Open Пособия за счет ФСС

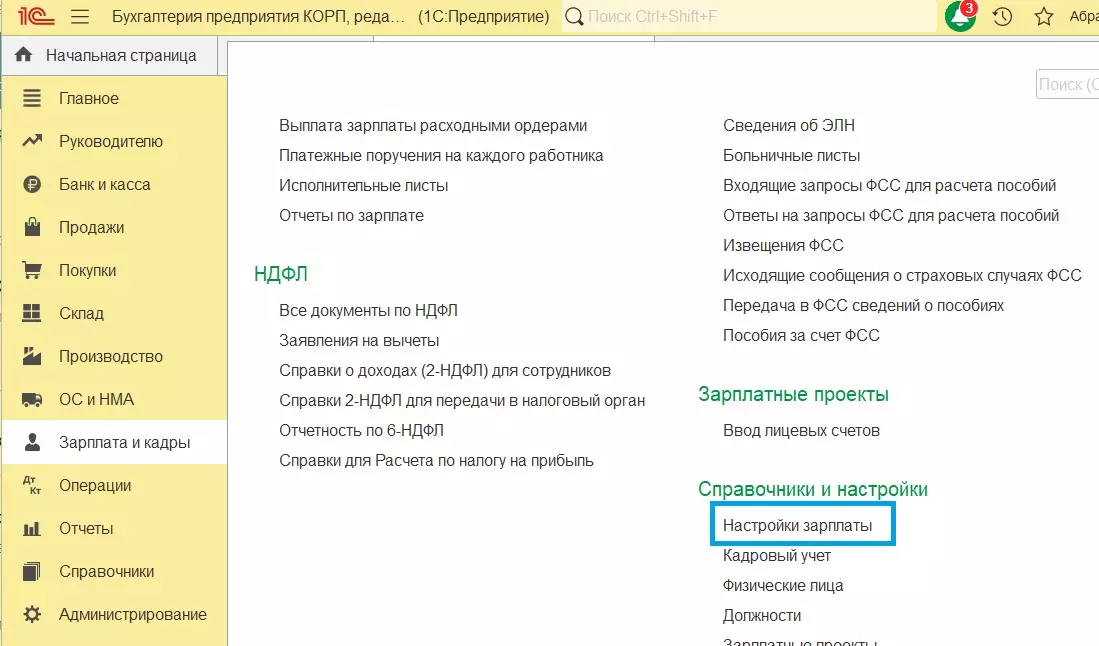(801, 336)
